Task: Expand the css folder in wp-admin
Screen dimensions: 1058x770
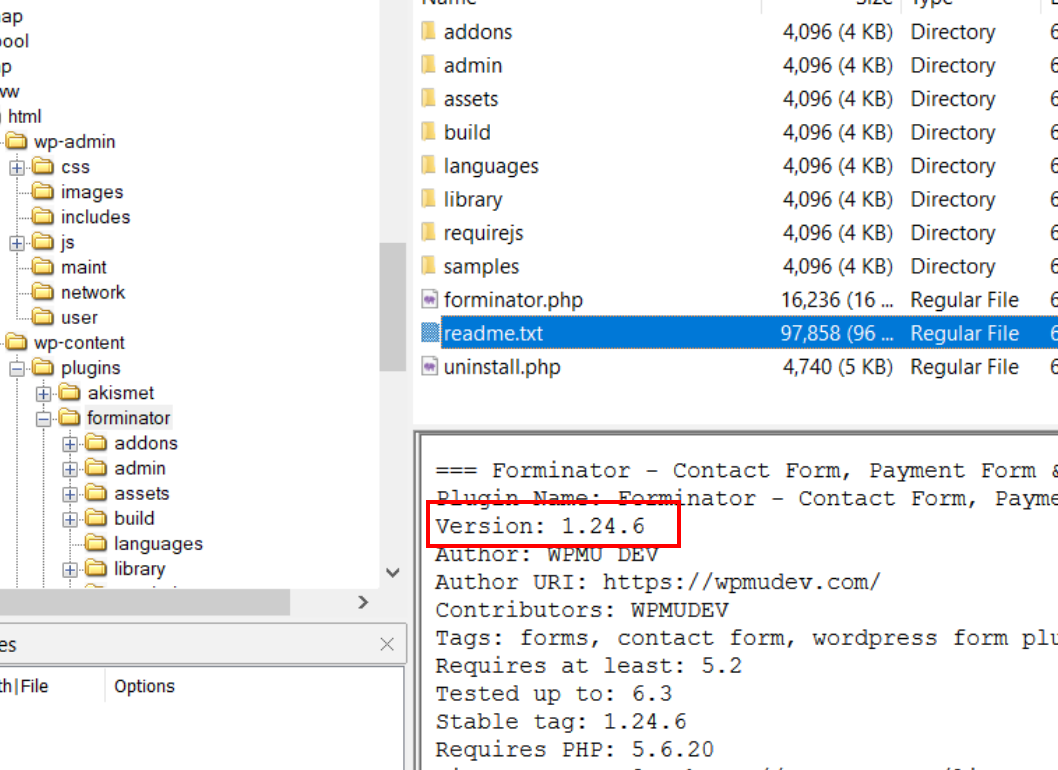Action: [17, 168]
